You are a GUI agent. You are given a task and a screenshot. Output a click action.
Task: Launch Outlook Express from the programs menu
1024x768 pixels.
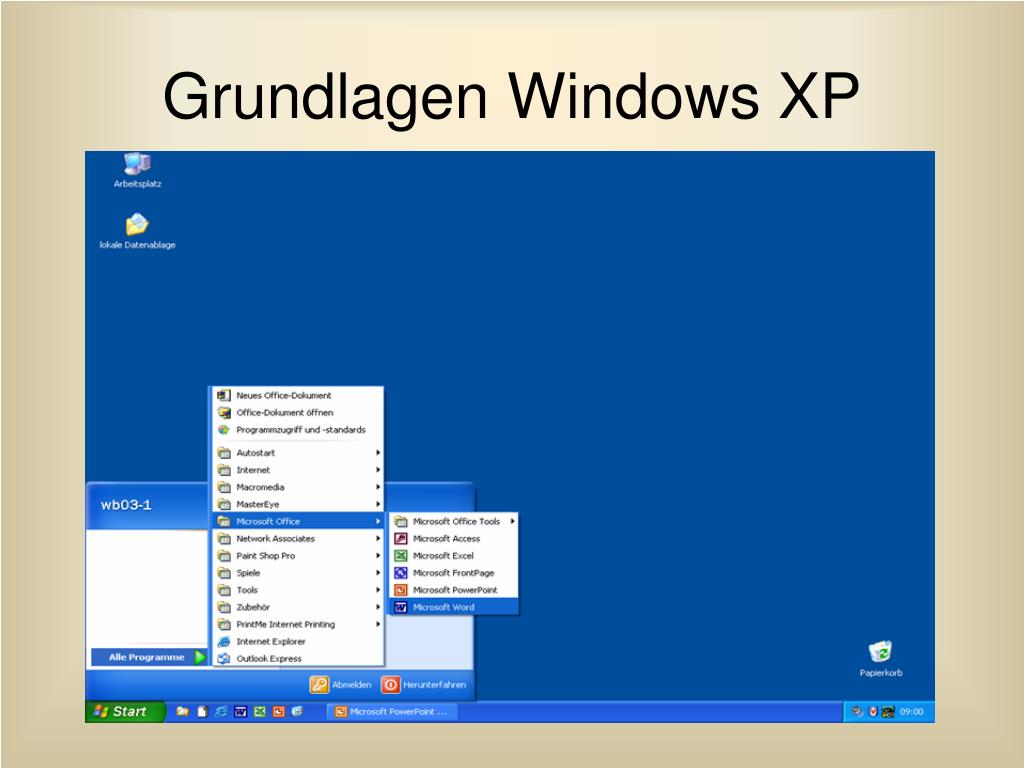(299, 658)
